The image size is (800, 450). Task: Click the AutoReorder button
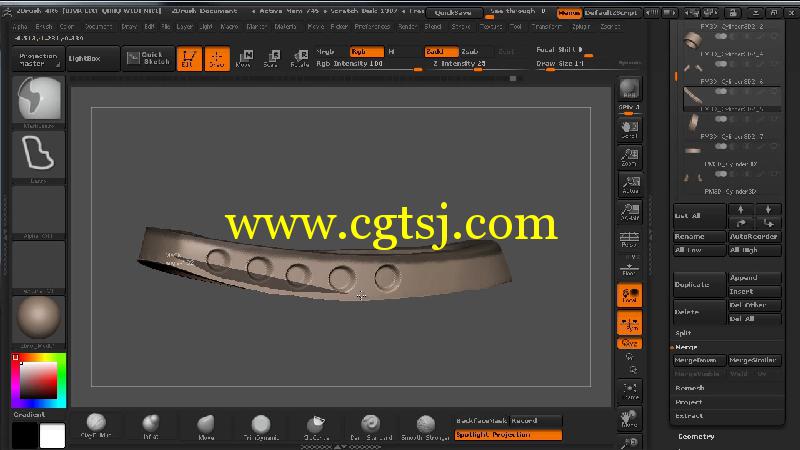click(x=754, y=237)
